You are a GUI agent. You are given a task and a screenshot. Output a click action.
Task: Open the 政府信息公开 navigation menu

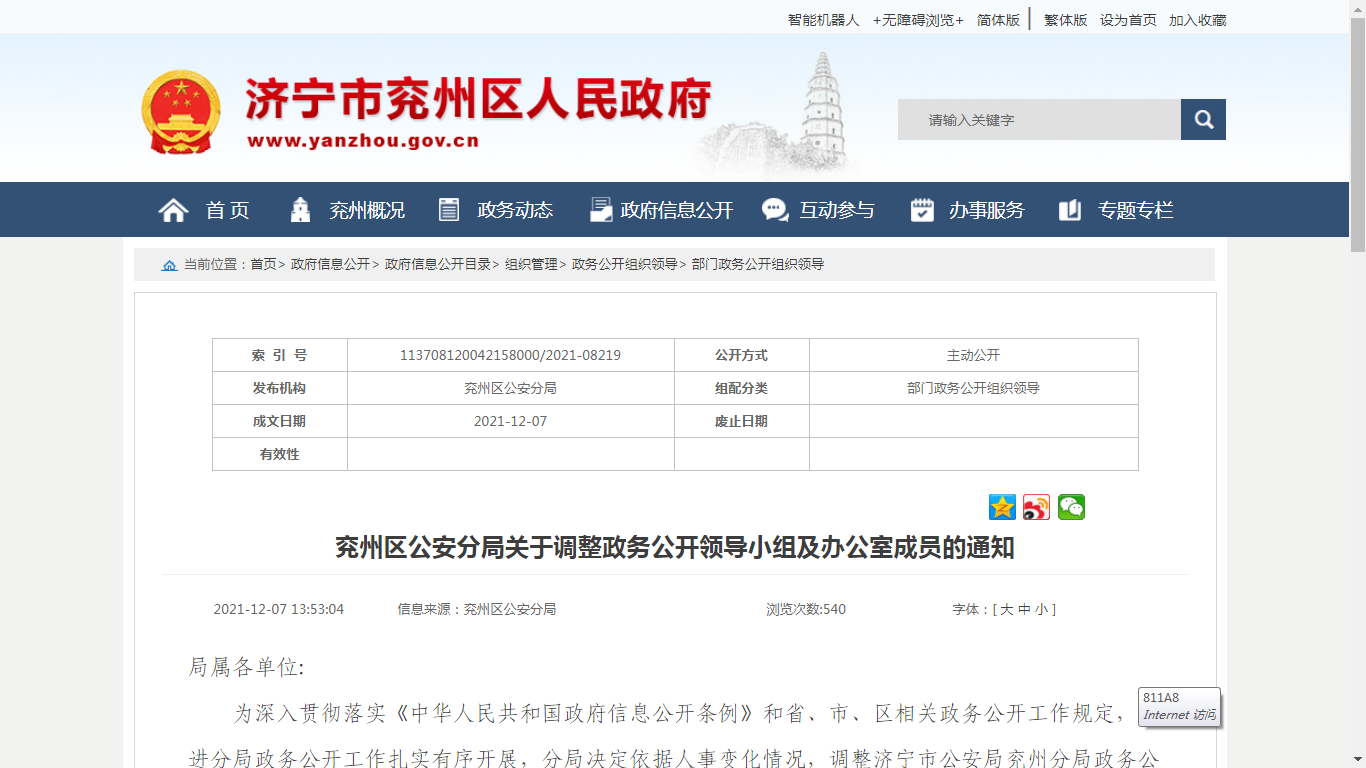(676, 210)
